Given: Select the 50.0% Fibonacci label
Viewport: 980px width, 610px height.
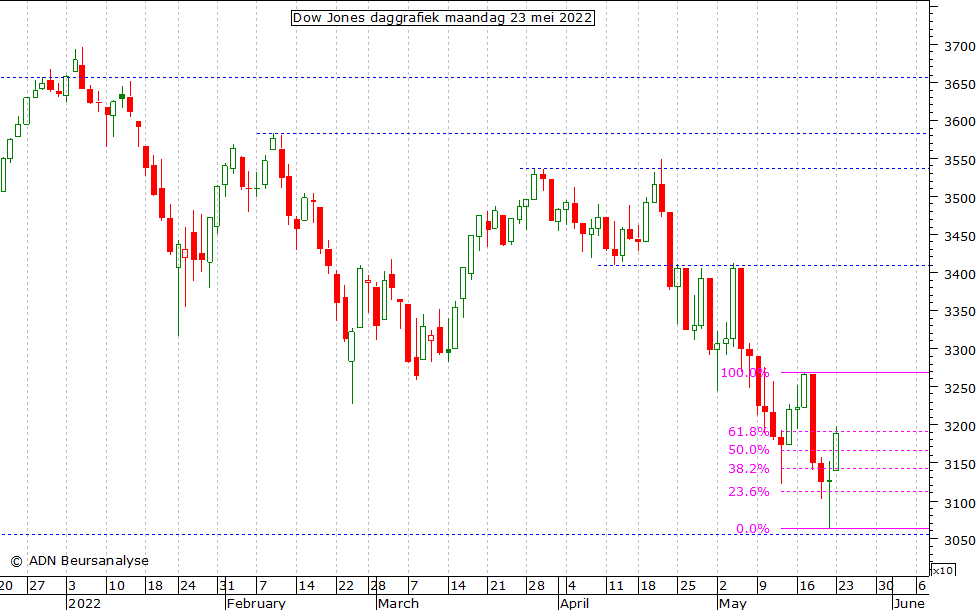Looking at the screenshot, I should (748, 450).
